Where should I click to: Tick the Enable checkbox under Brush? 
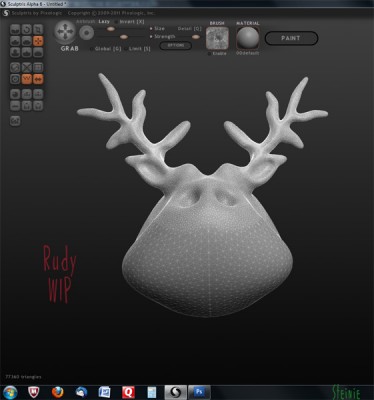[x=209, y=53]
